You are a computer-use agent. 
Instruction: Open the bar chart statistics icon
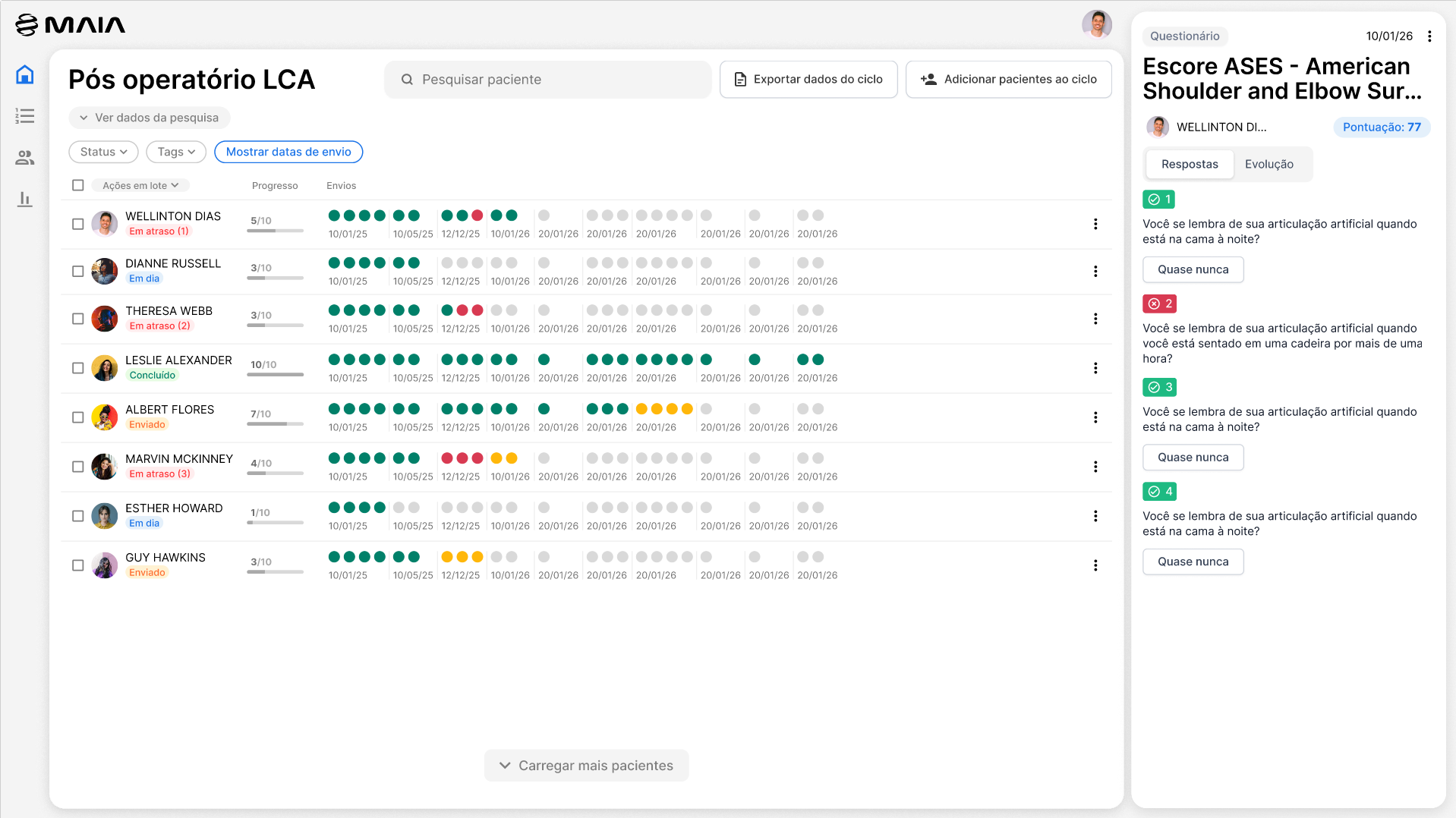(25, 199)
